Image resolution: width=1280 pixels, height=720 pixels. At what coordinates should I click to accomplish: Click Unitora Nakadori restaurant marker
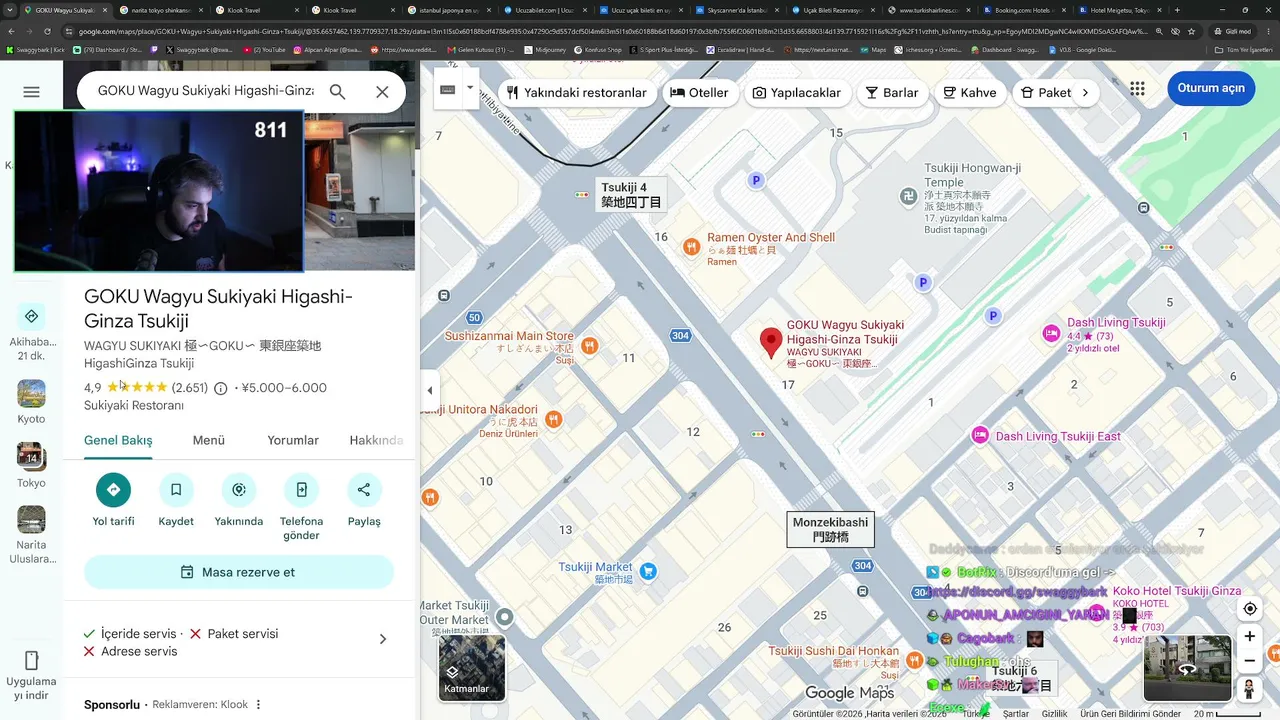pyautogui.click(x=553, y=419)
